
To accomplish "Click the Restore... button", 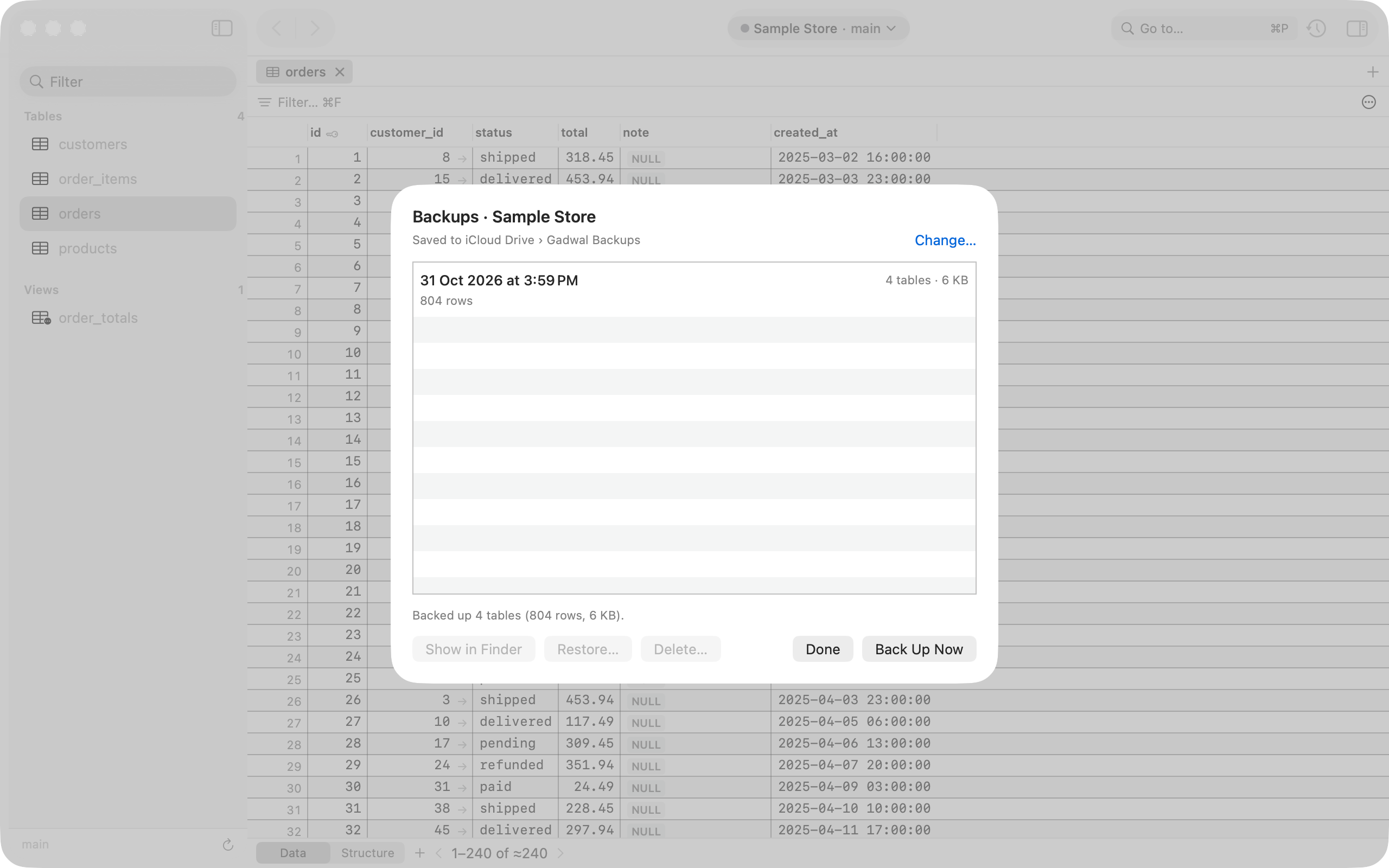I will pyautogui.click(x=588, y=649).
